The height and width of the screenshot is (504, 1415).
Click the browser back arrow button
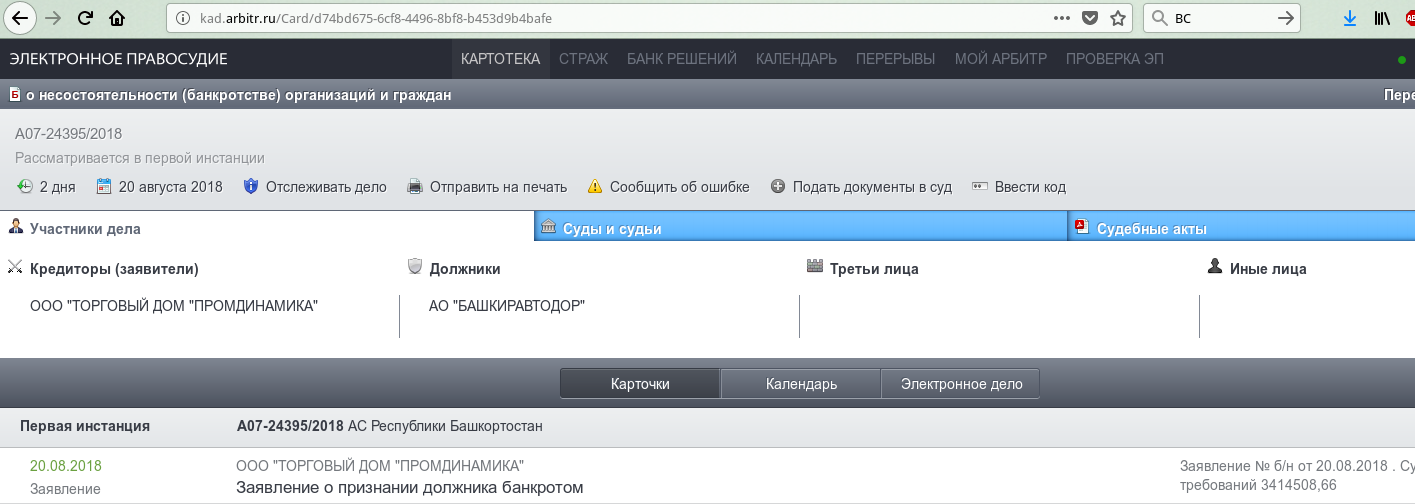point(20,18)
